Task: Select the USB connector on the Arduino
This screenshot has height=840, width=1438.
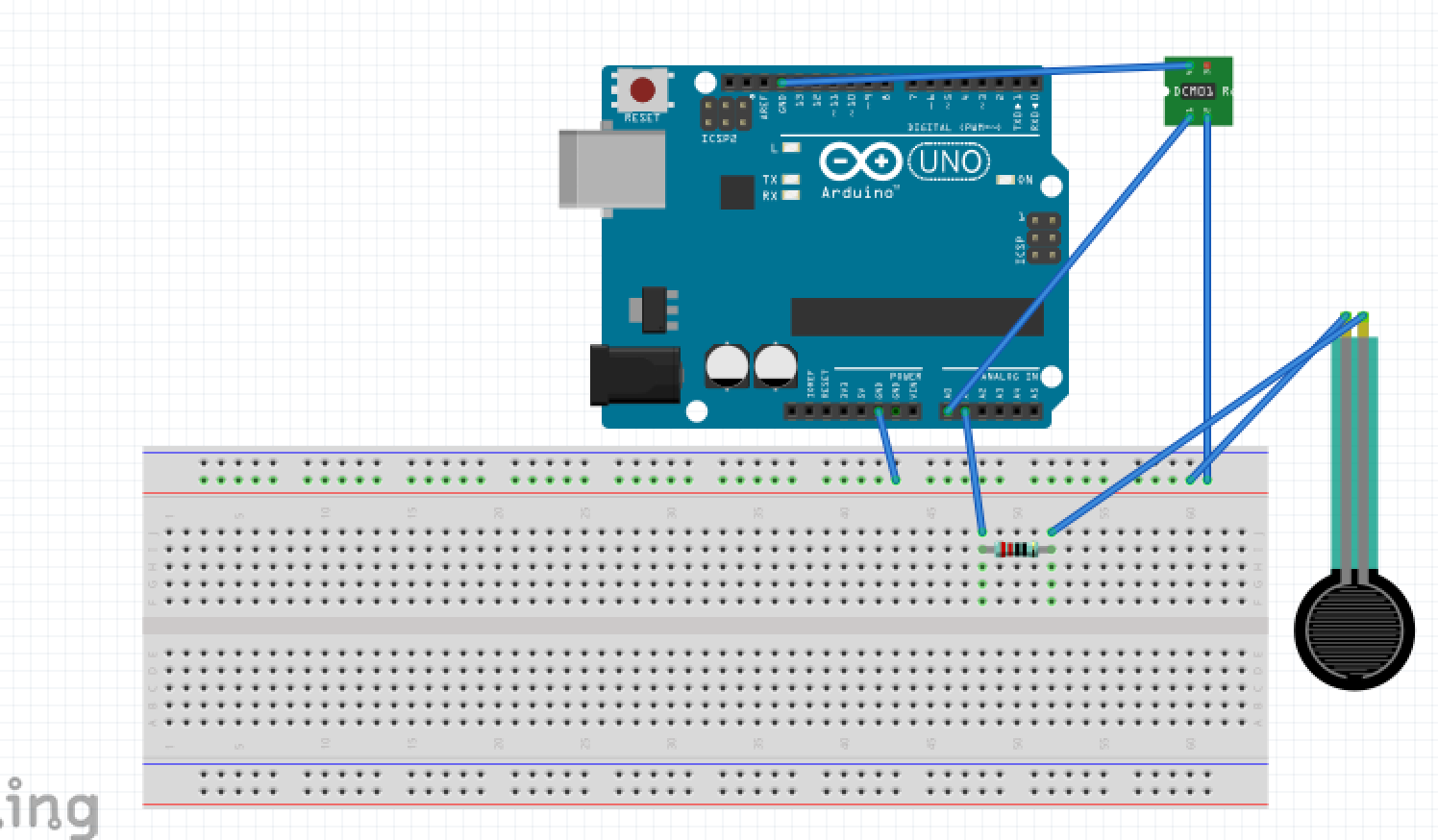Action: coord(610,168)
